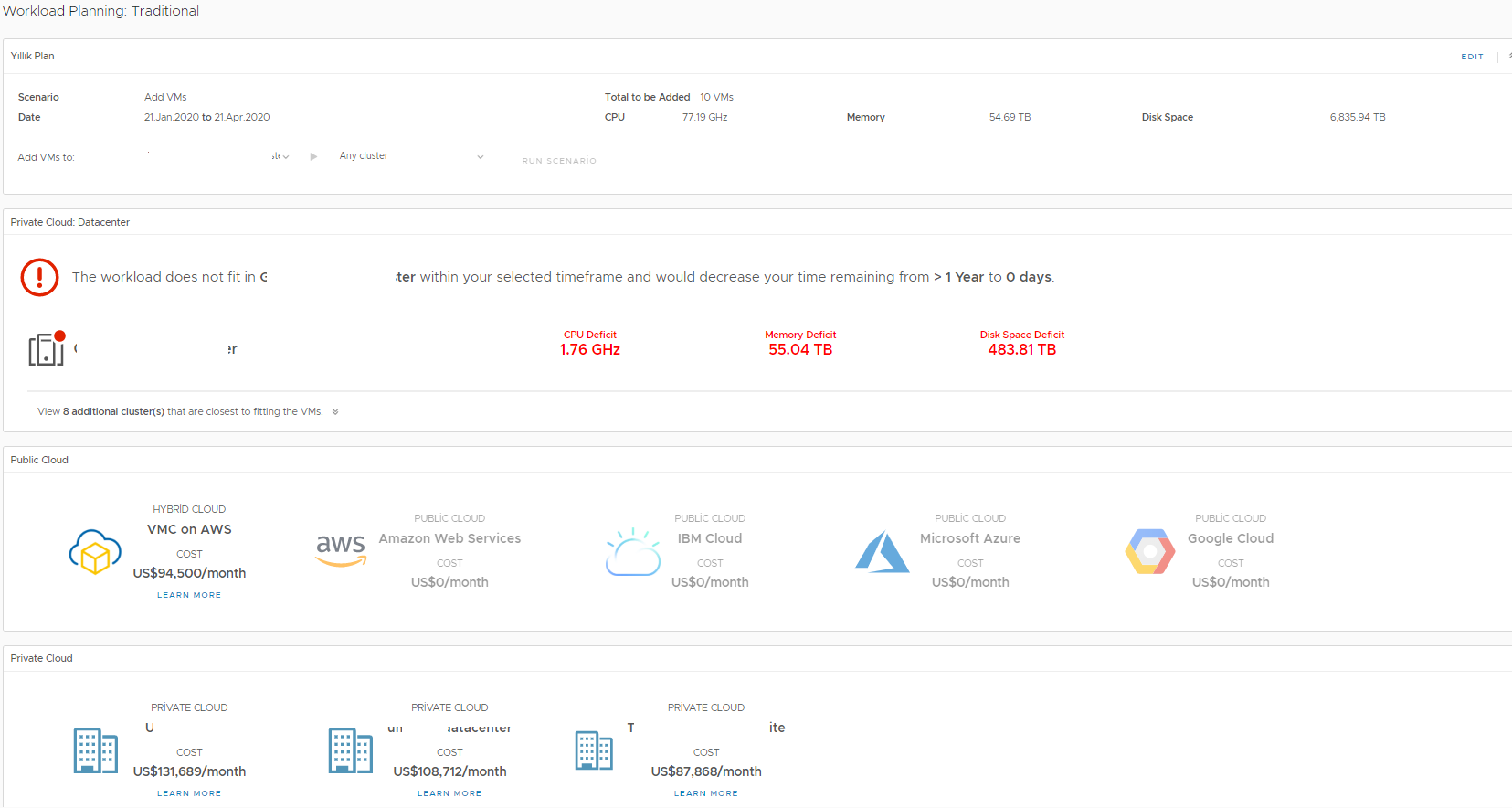Viewport: 1512px width, 808px height.
Task: Click the VMC on AWS hybrid cloud icon
Action: (95, 552)
